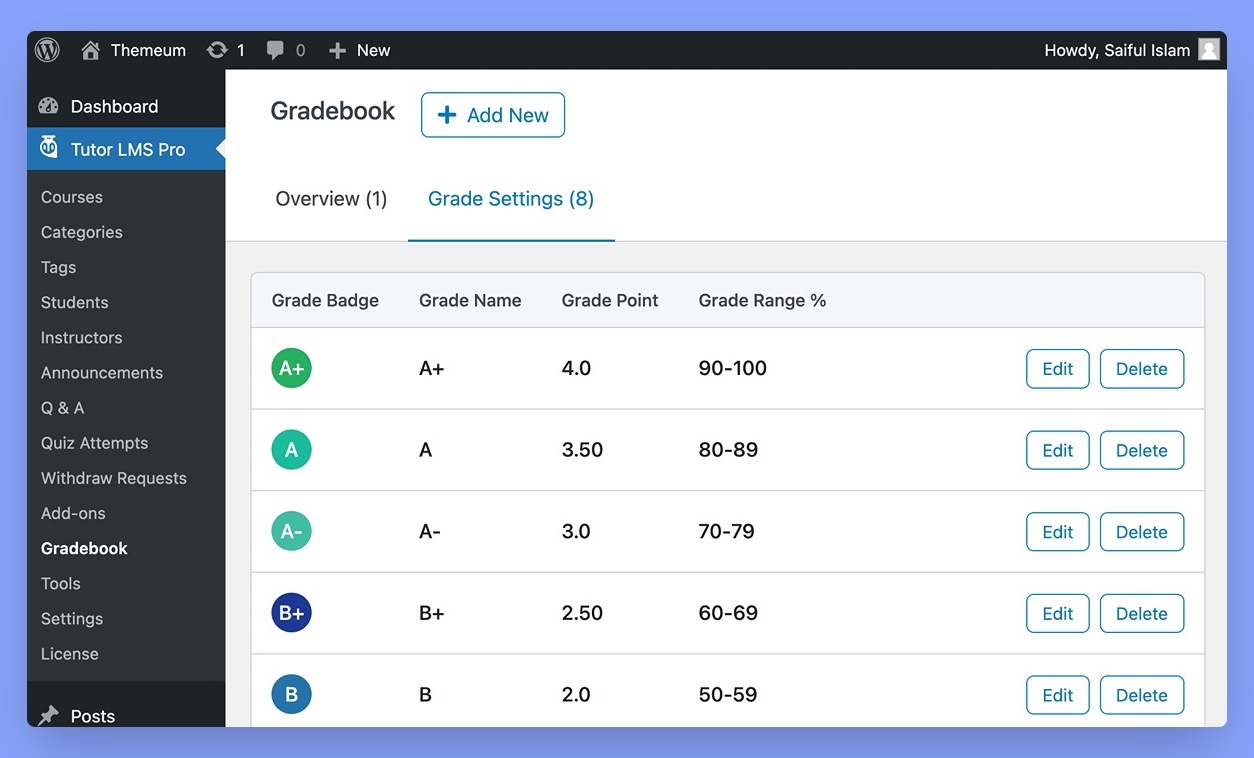The width and height of the screenshot is (1254, 758).
Task: Click the Grade Badge column header
Action: point(325,300)
